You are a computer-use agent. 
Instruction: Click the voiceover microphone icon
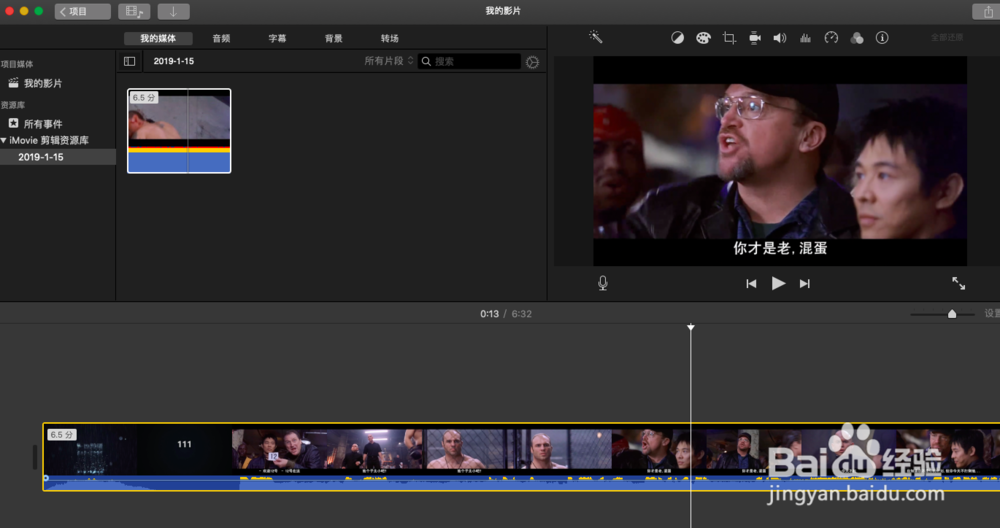coord(603,283)
